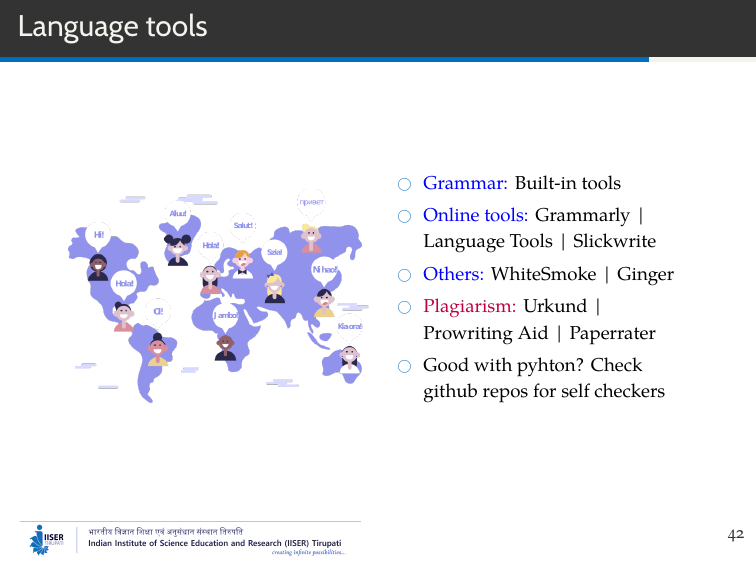Click the avatar below 'Jambo!' in Africa

225,348
